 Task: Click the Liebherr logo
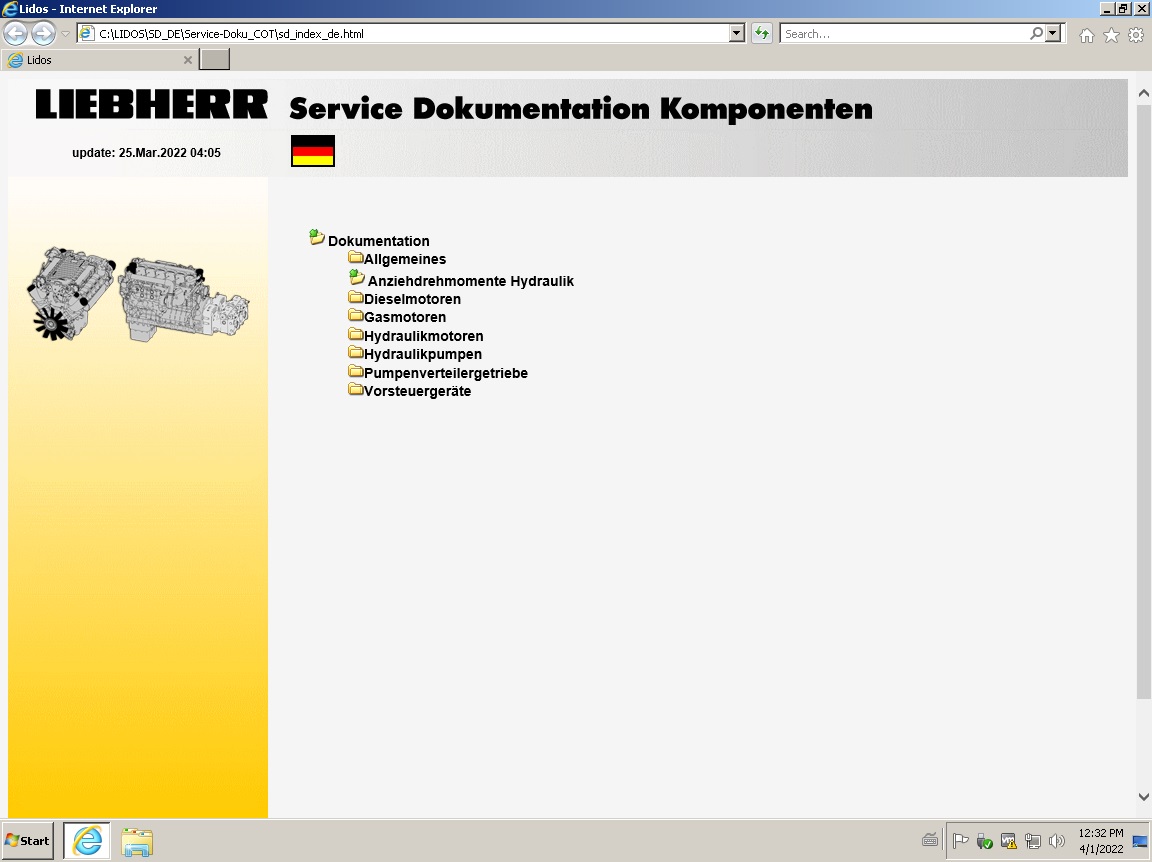tap(152, 104)
